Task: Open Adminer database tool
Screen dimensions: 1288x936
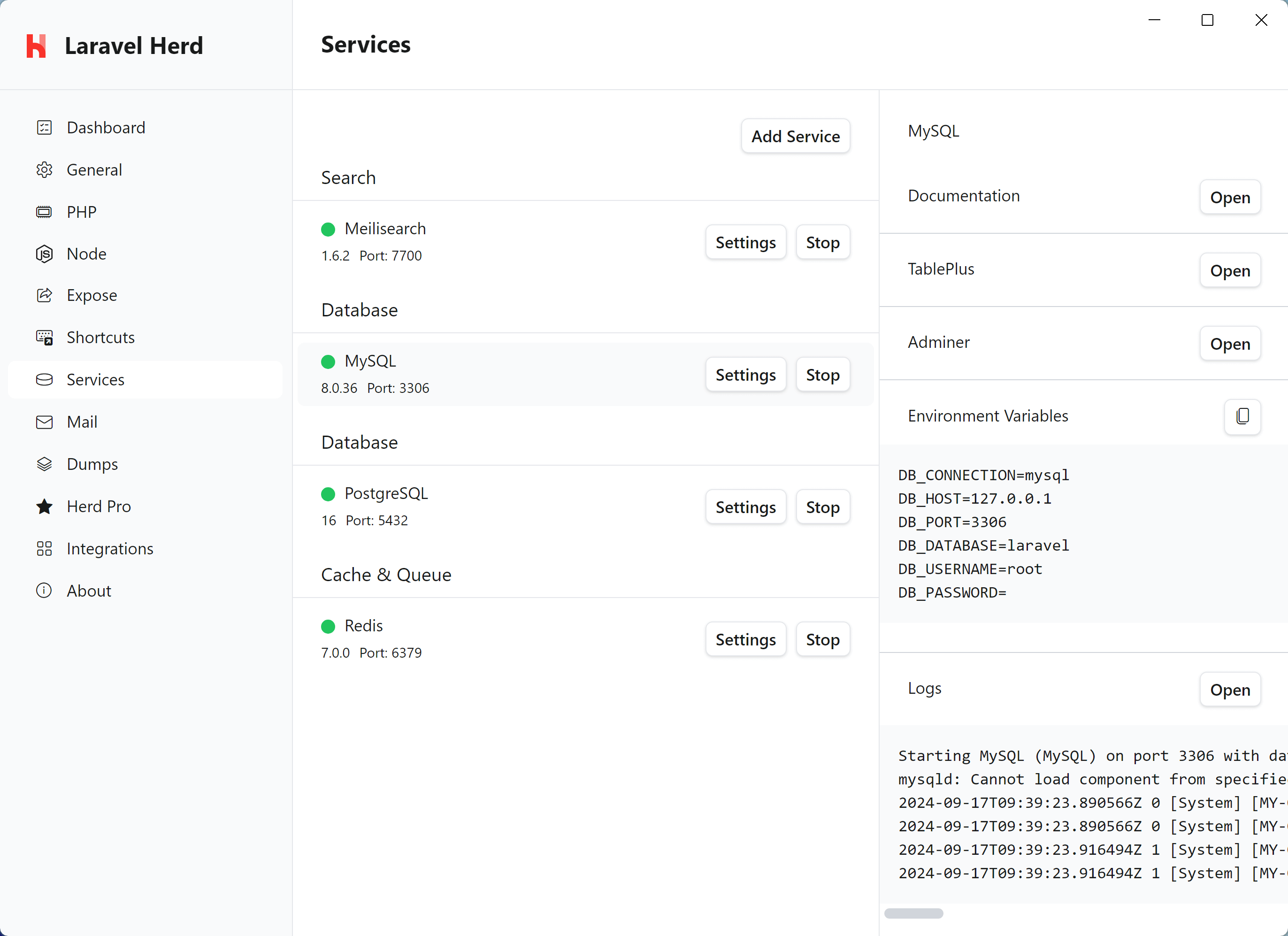Action: pyautogui.click(x=1229, y=343)
